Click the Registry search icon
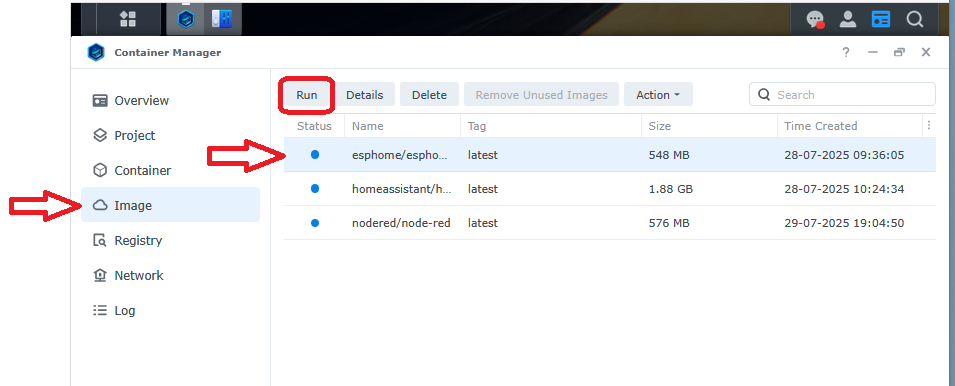Image resolution: width=955 pixels, height=386 pixels. tap(100, 240)
